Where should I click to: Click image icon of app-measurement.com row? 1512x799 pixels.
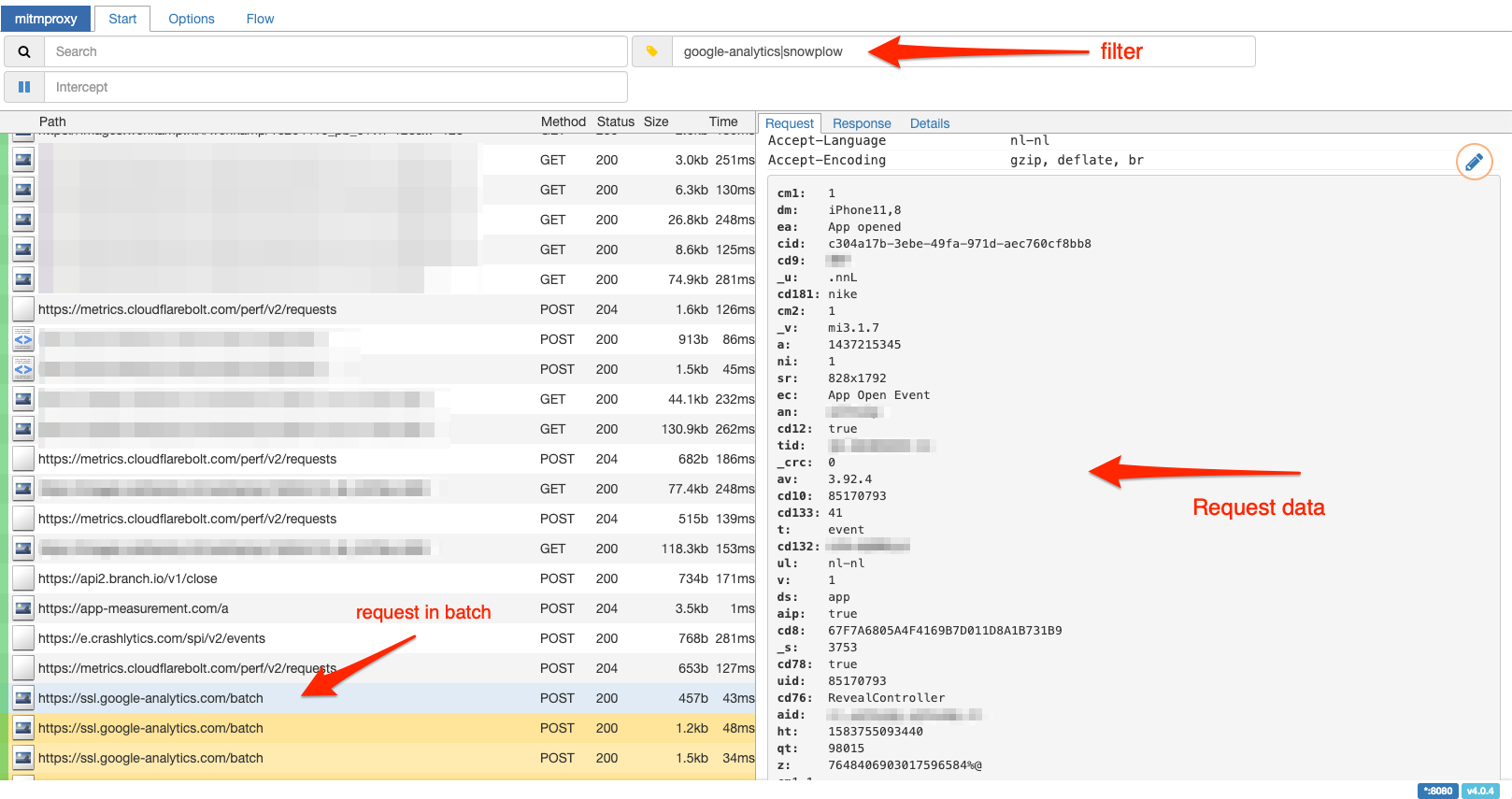pos(23,608)
